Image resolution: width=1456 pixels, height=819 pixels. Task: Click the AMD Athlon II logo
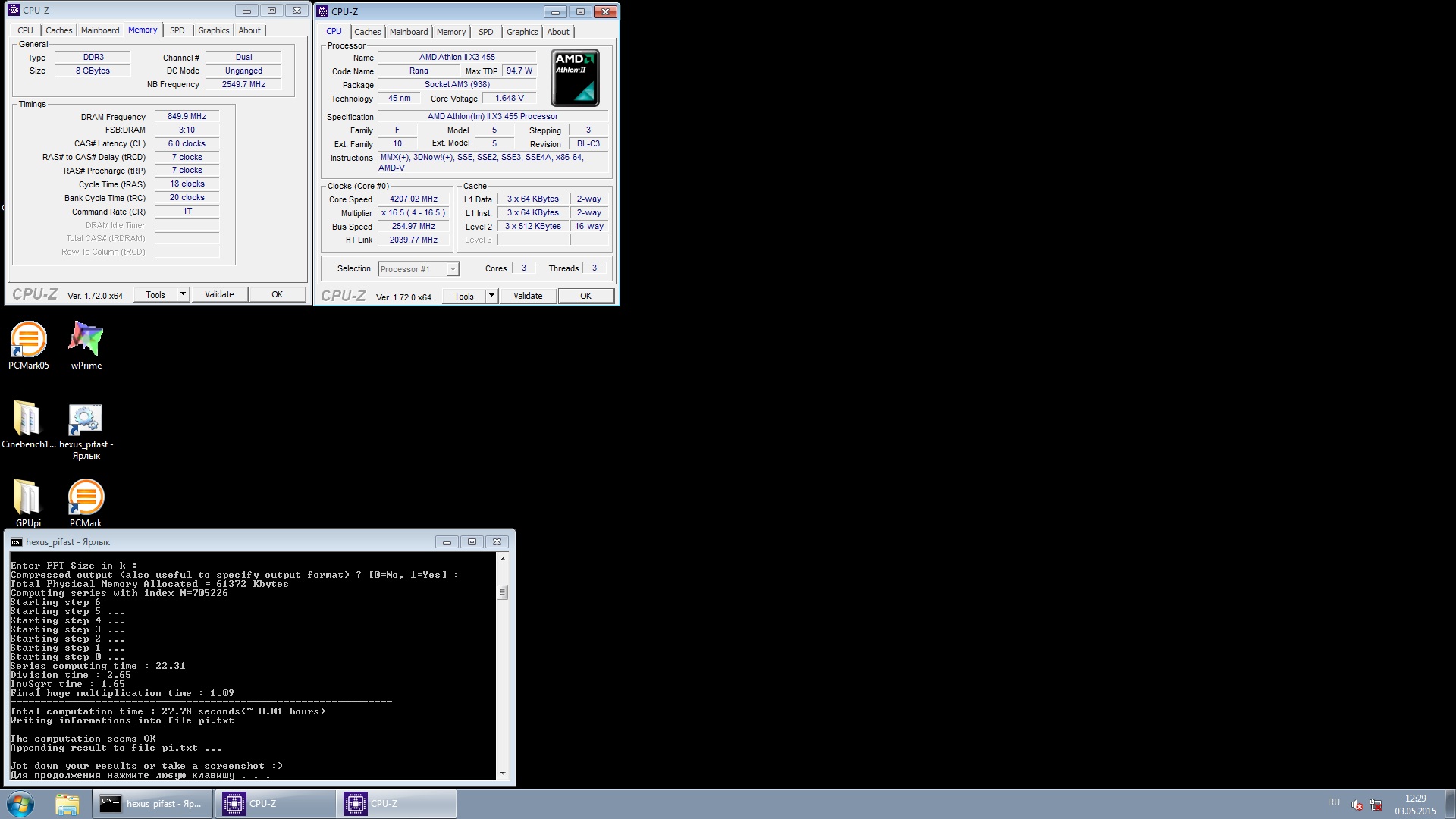coord(575,78)
